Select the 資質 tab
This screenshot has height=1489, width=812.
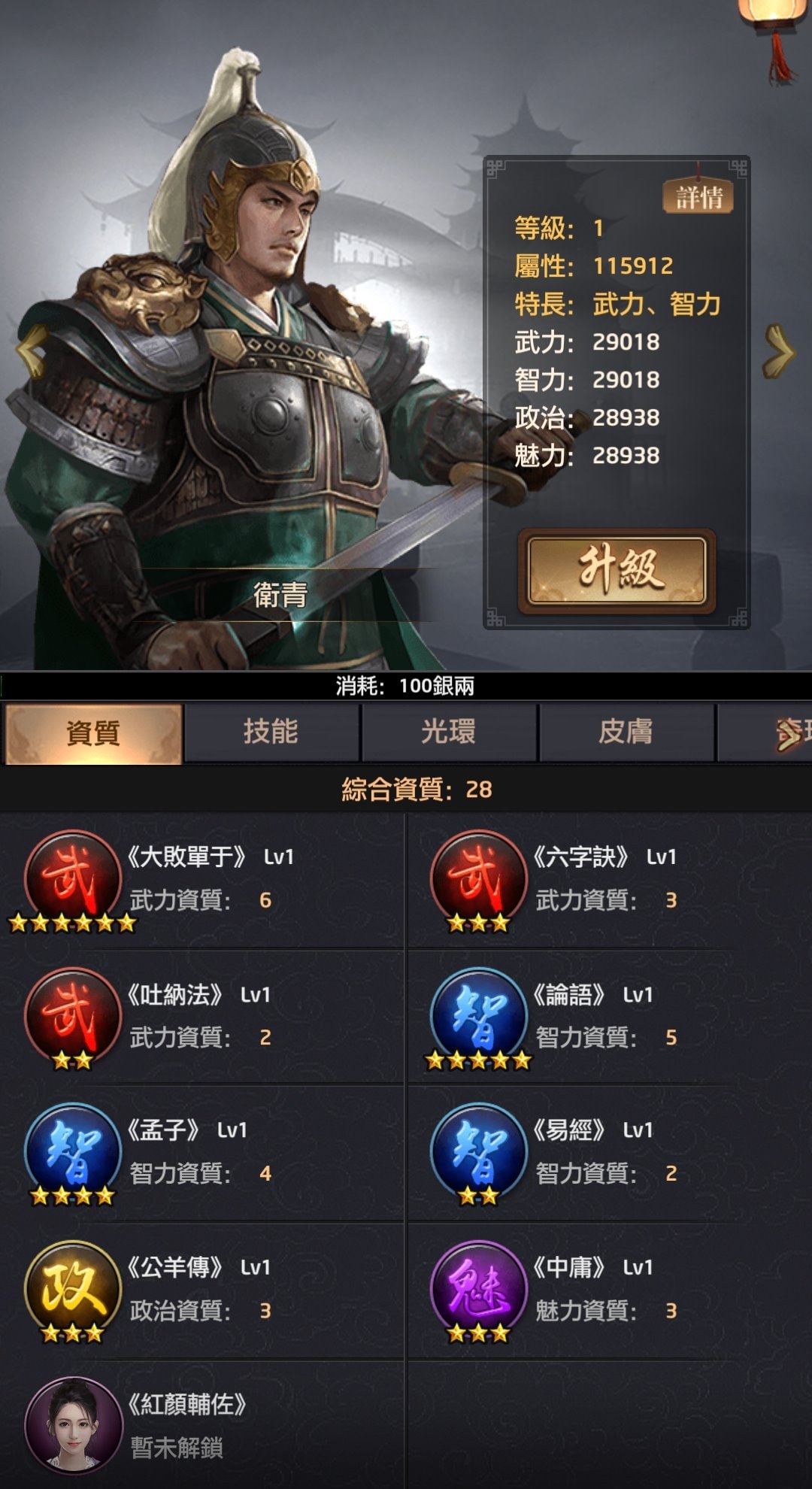pos(93,733)
